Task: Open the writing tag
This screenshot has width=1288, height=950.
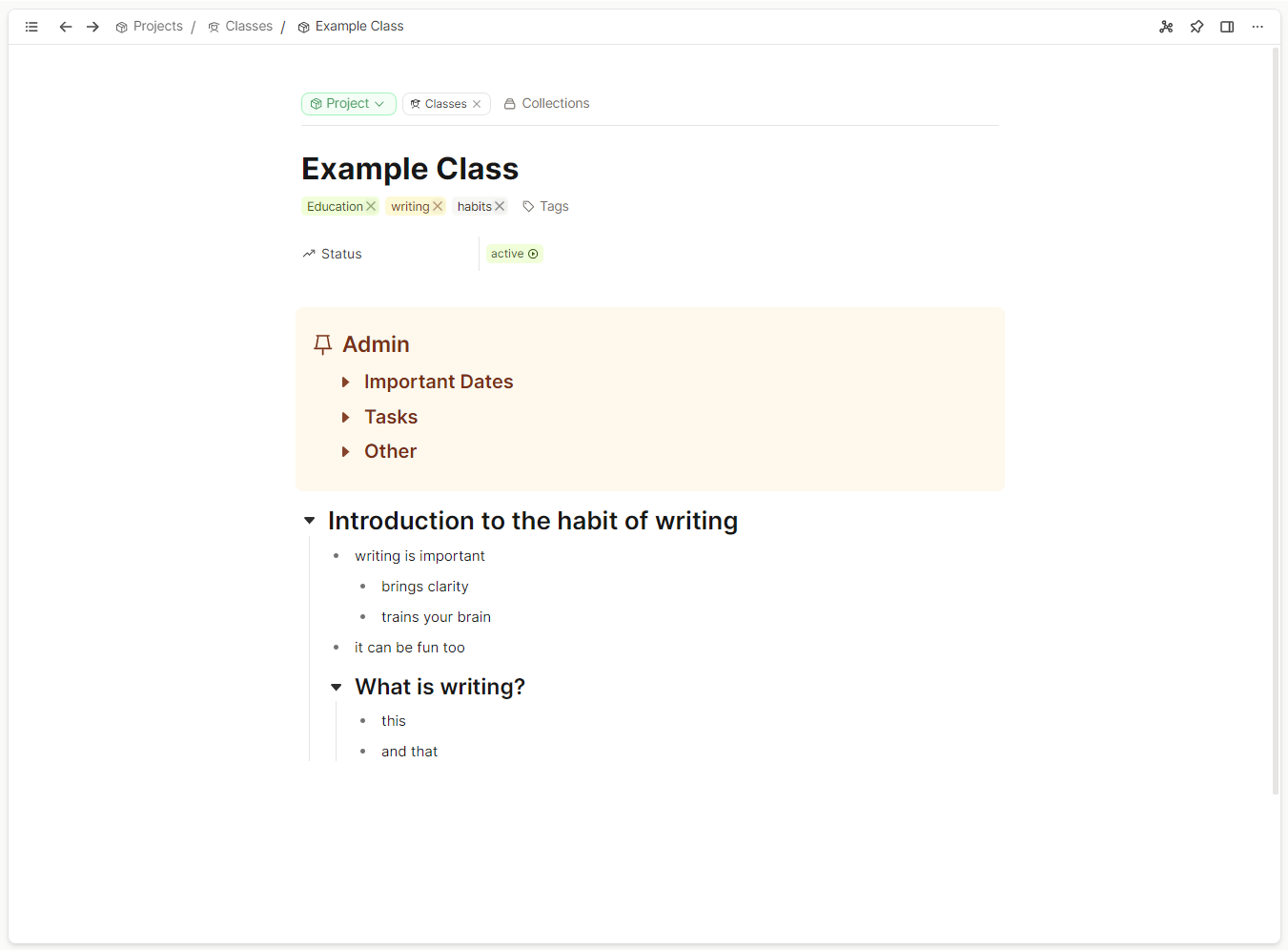Action: (410, 206)
